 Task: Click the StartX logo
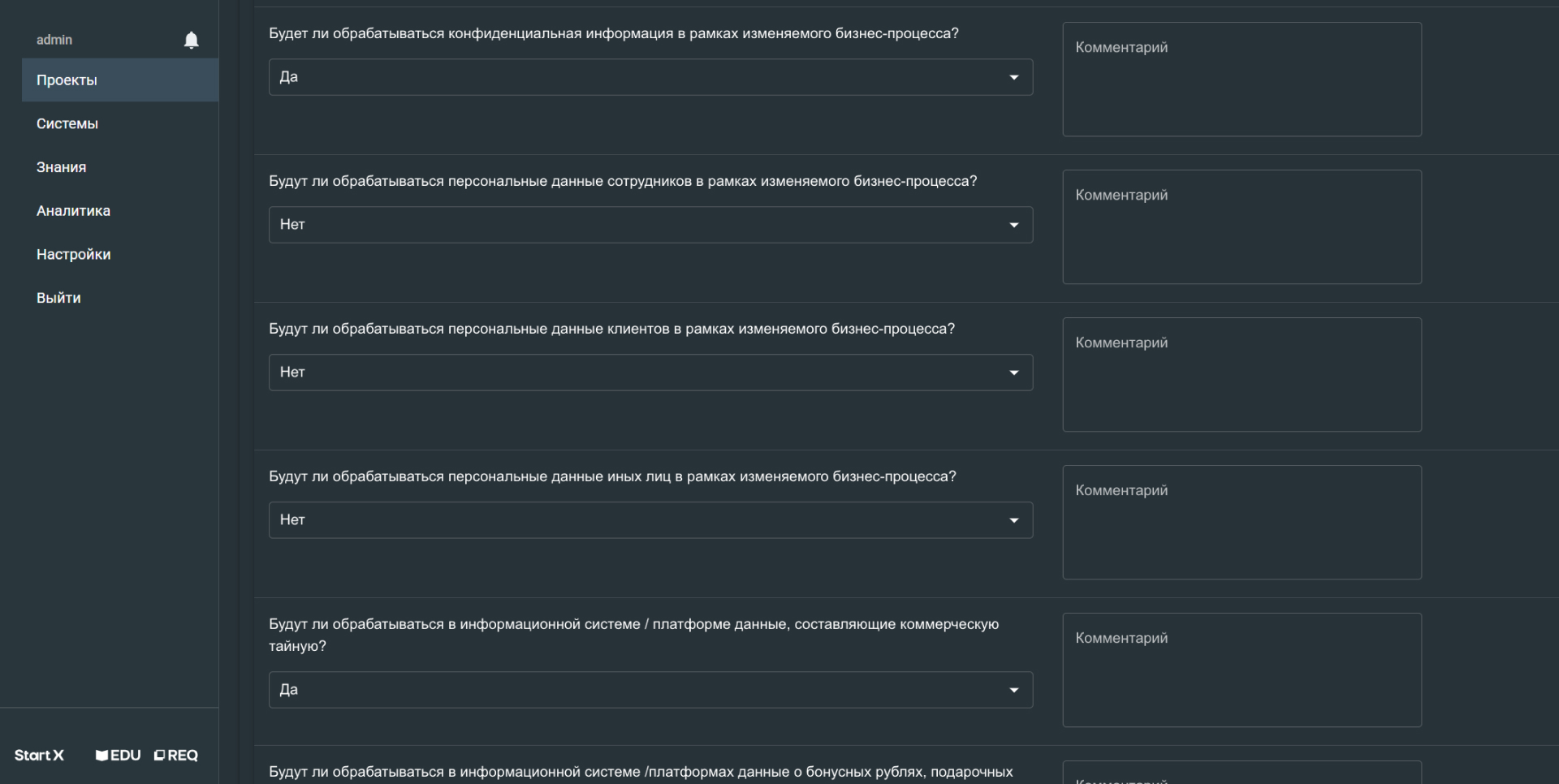[39, 756]
